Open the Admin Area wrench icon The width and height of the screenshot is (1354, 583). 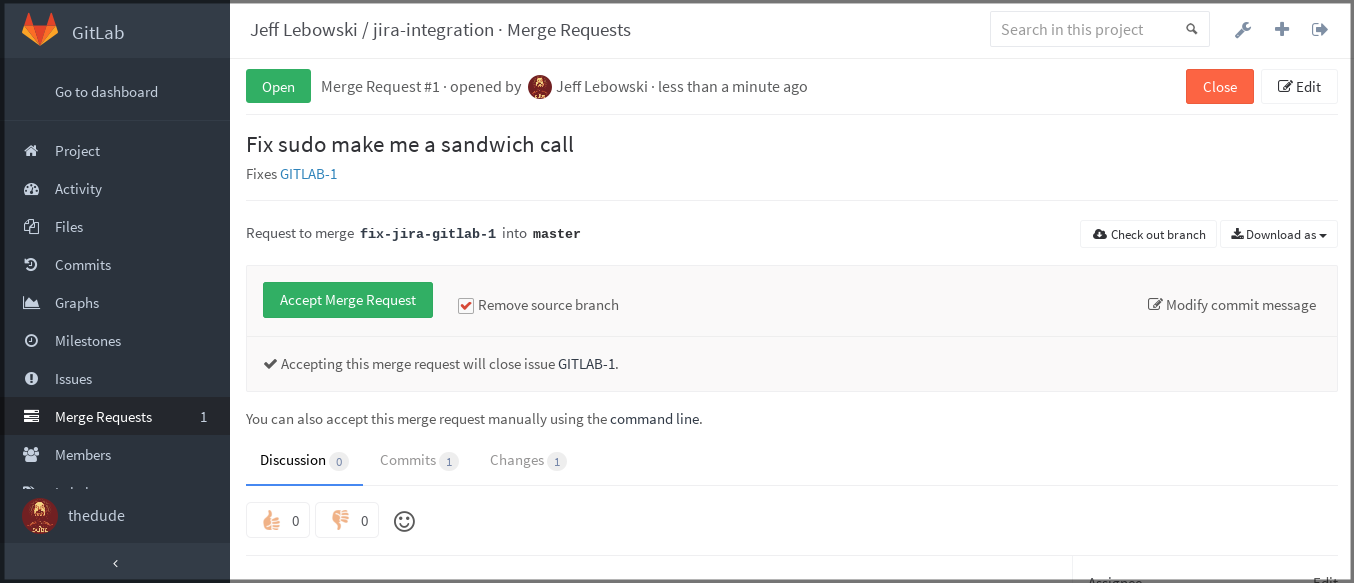pos(1242,29)
